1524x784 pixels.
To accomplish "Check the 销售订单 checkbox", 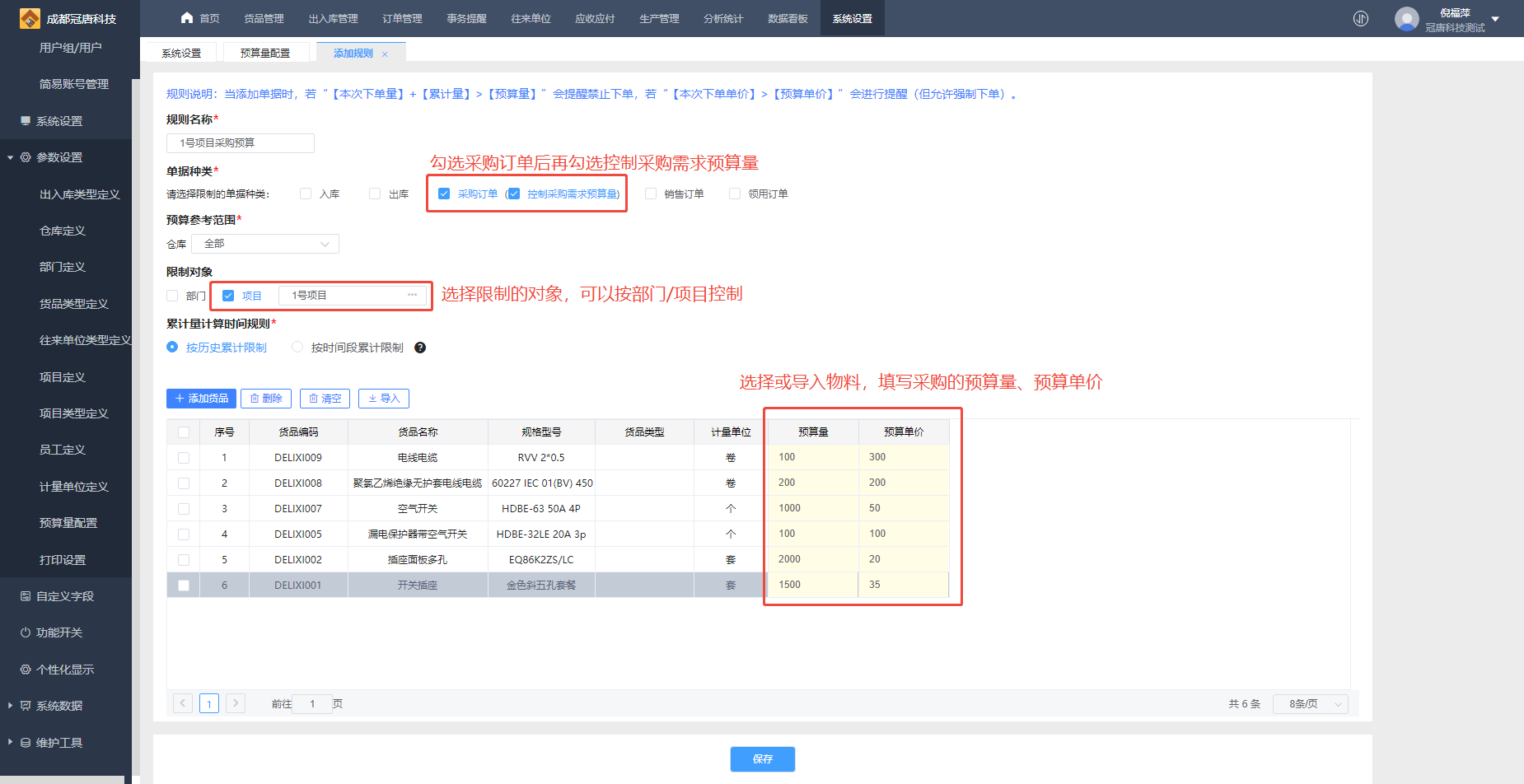I will coord(651,194).
